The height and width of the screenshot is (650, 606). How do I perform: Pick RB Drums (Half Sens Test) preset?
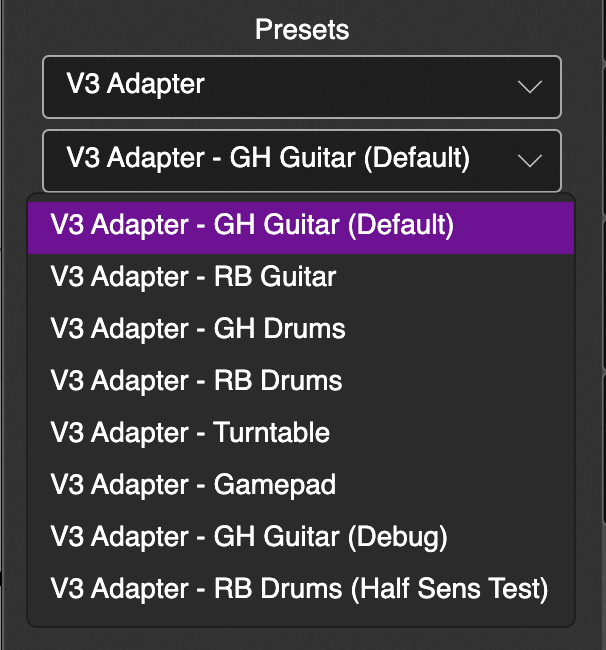pyautogui.click(x=299, y=589)
